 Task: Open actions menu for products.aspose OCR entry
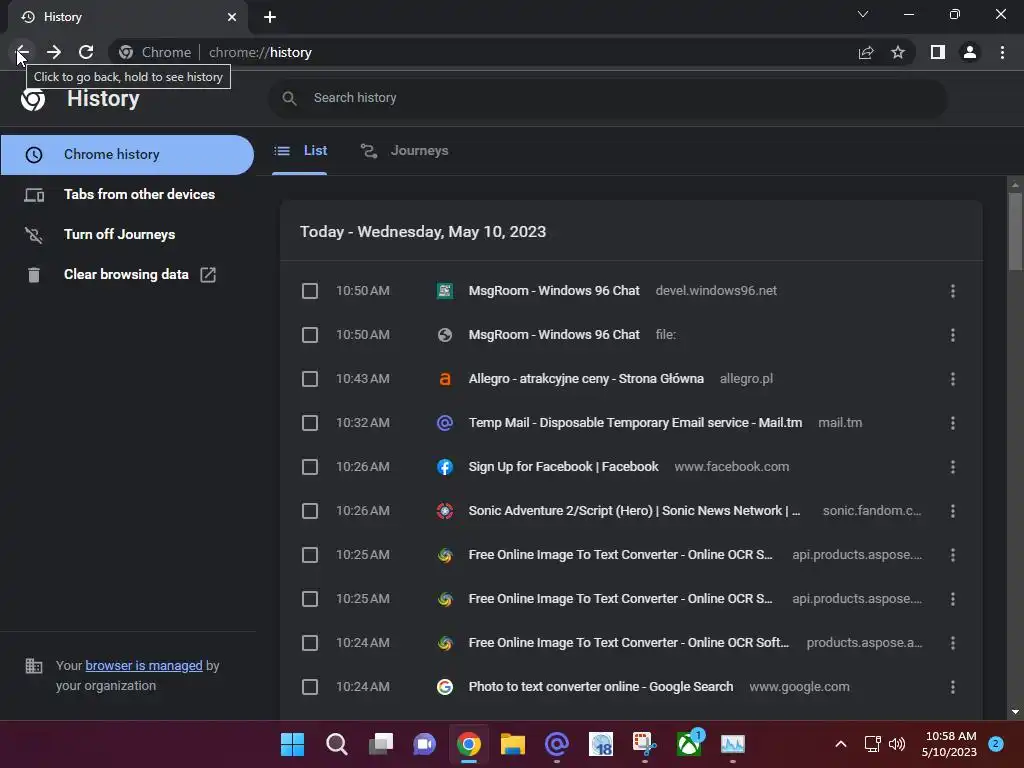pos(953,643)
